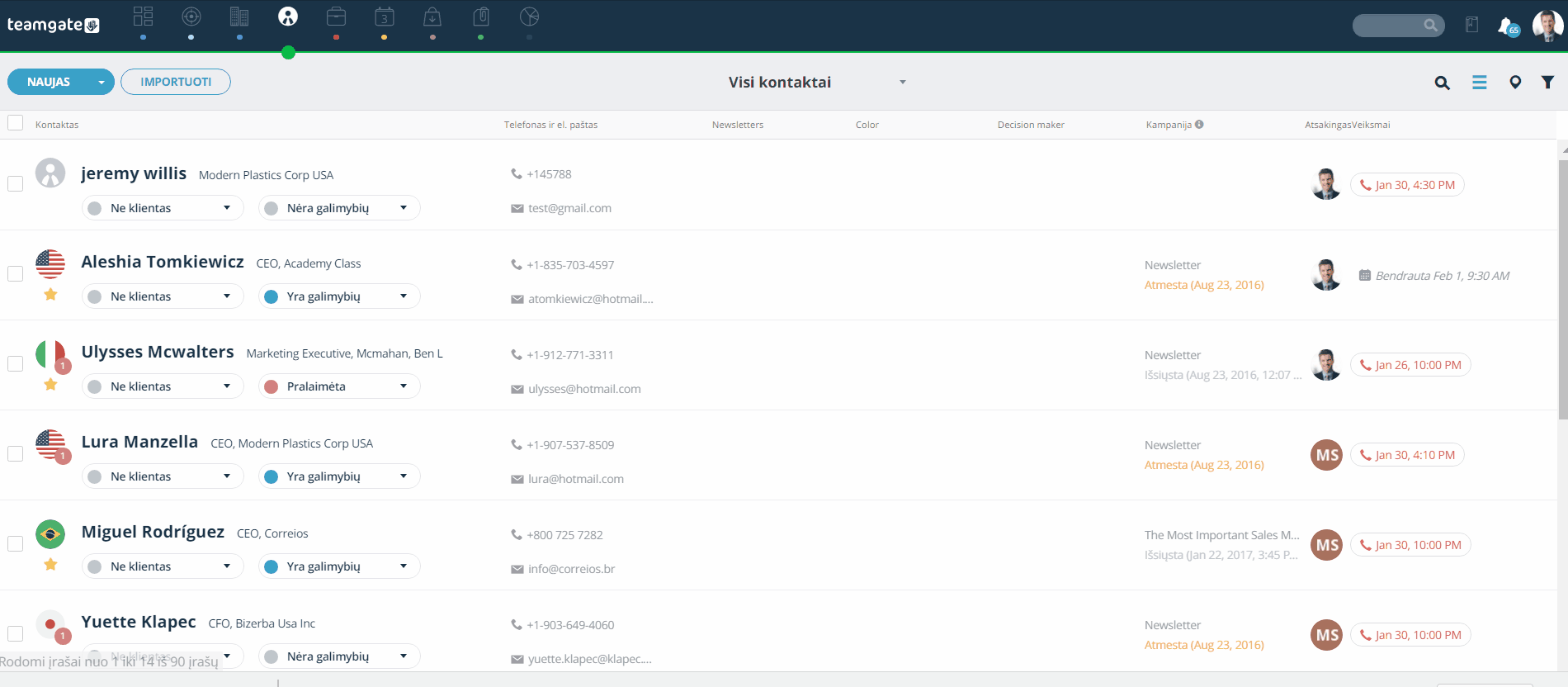The image size is (1568, 687).
Task: Open the Jan 26, 10:00 PM call activity
Action: tap(1410, 365)
